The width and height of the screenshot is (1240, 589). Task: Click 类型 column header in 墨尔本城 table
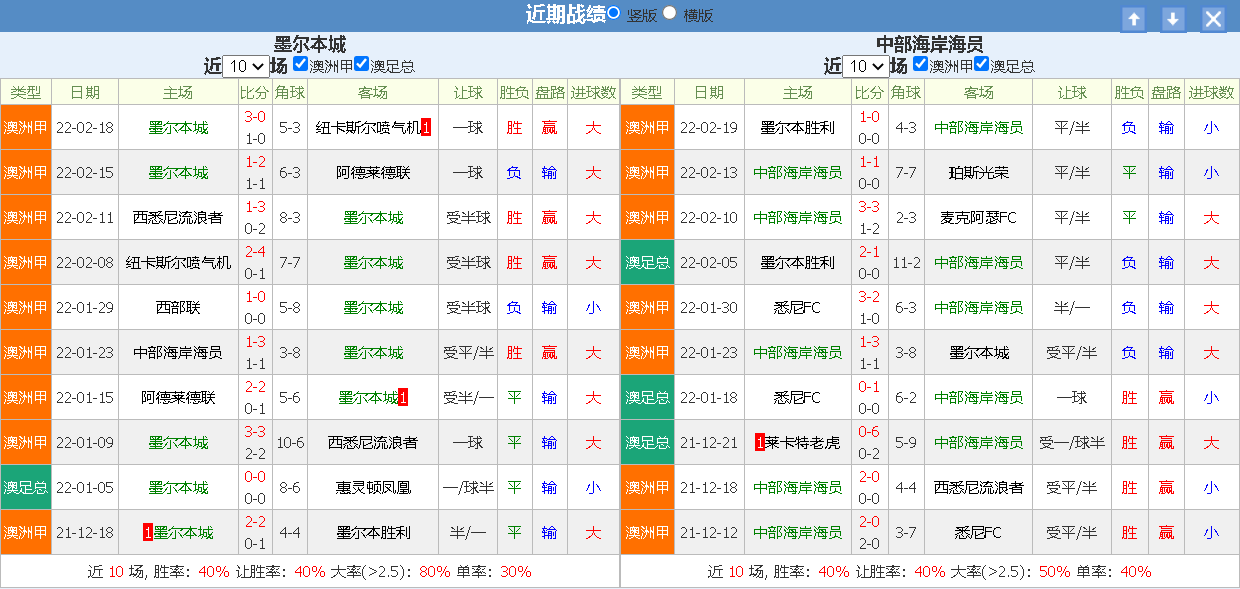pos(25,92)
